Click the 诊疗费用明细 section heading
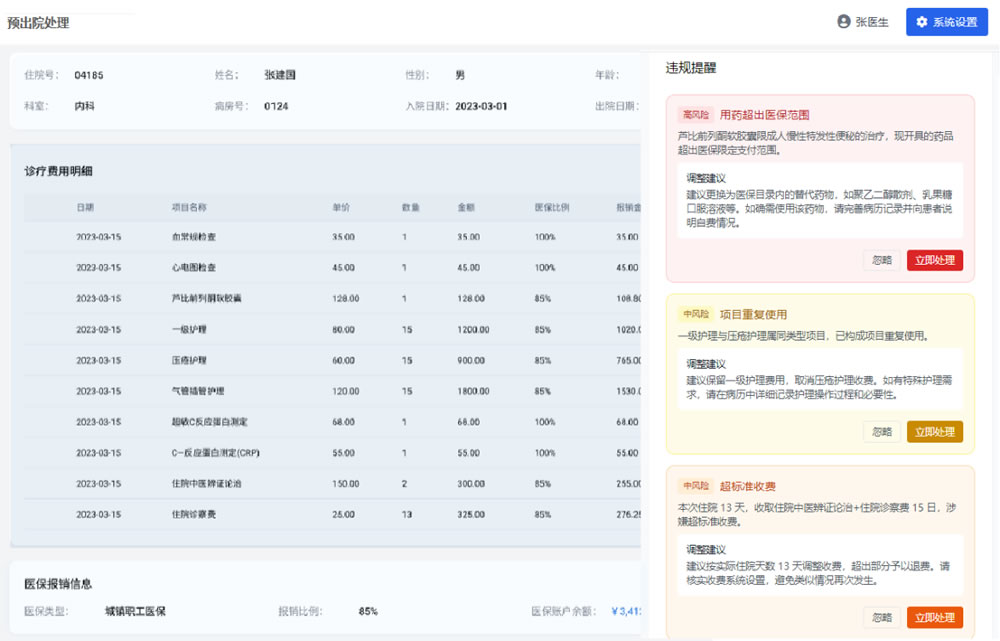Screen dimensions: 1000x641 coord(59,171)
